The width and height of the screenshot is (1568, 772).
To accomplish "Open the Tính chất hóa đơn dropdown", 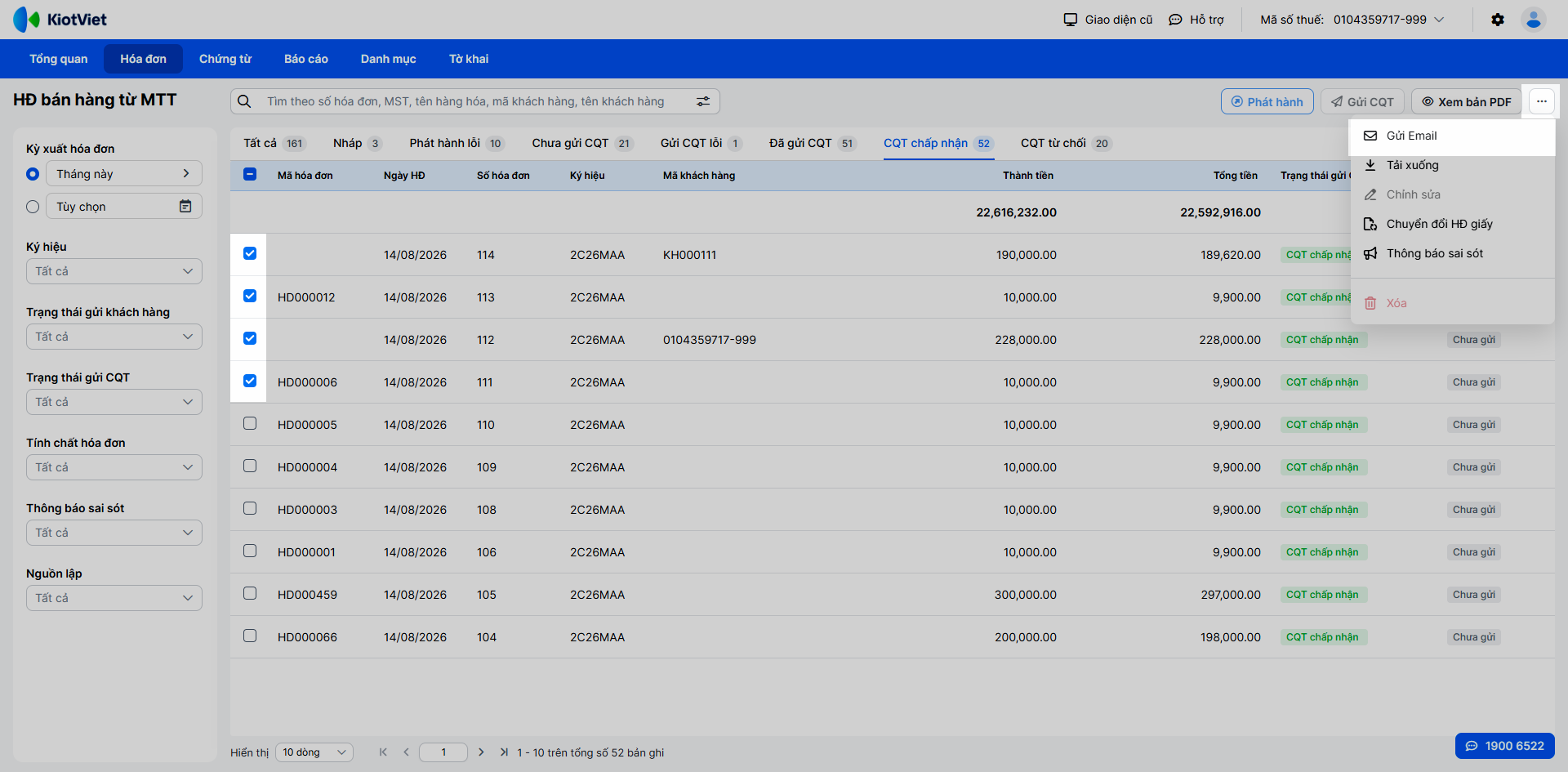I will (114, 467).
